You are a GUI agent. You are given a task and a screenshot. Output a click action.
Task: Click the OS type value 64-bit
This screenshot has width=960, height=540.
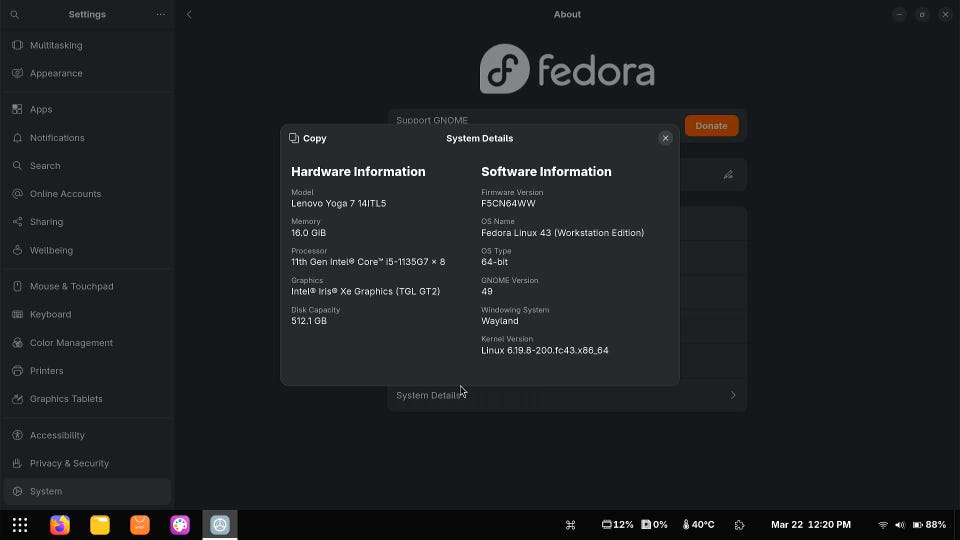tap(494, 262)
